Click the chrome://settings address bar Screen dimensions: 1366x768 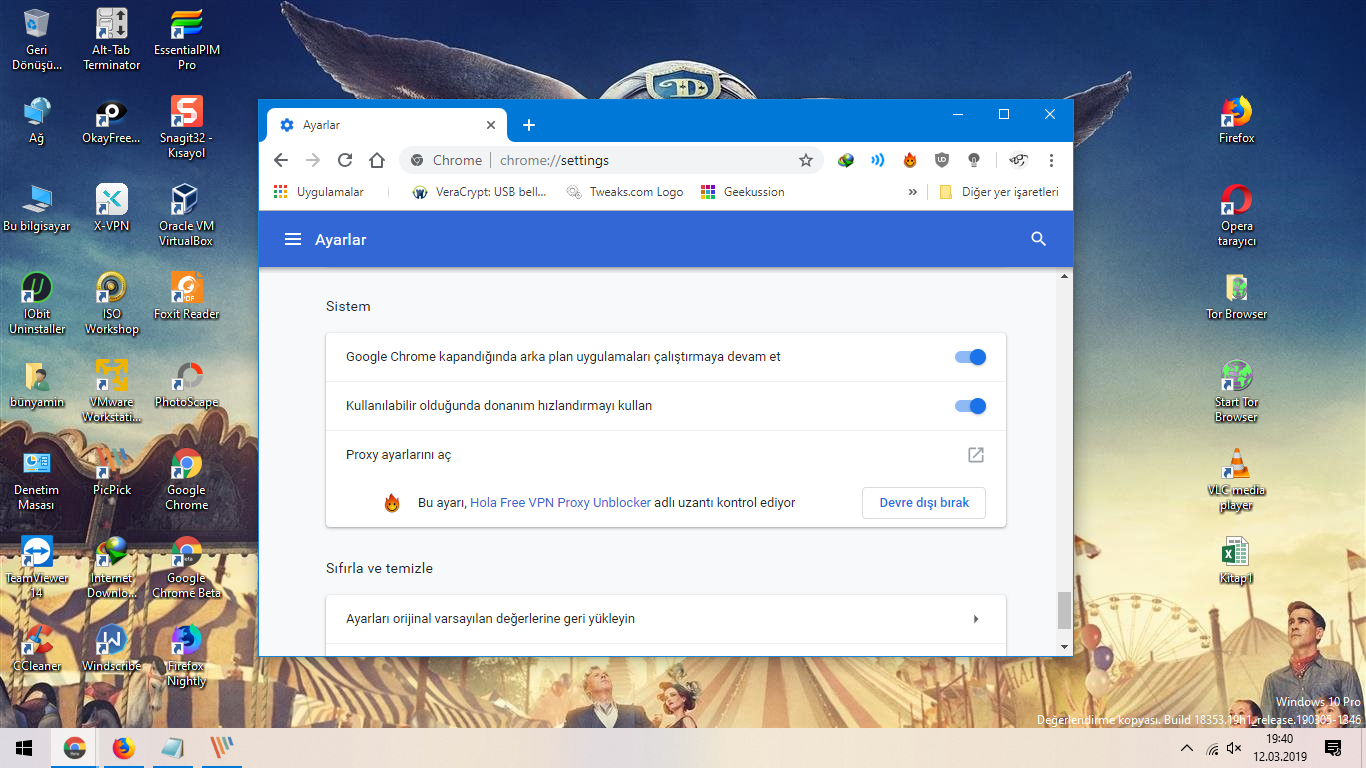(x=610, y=160)
